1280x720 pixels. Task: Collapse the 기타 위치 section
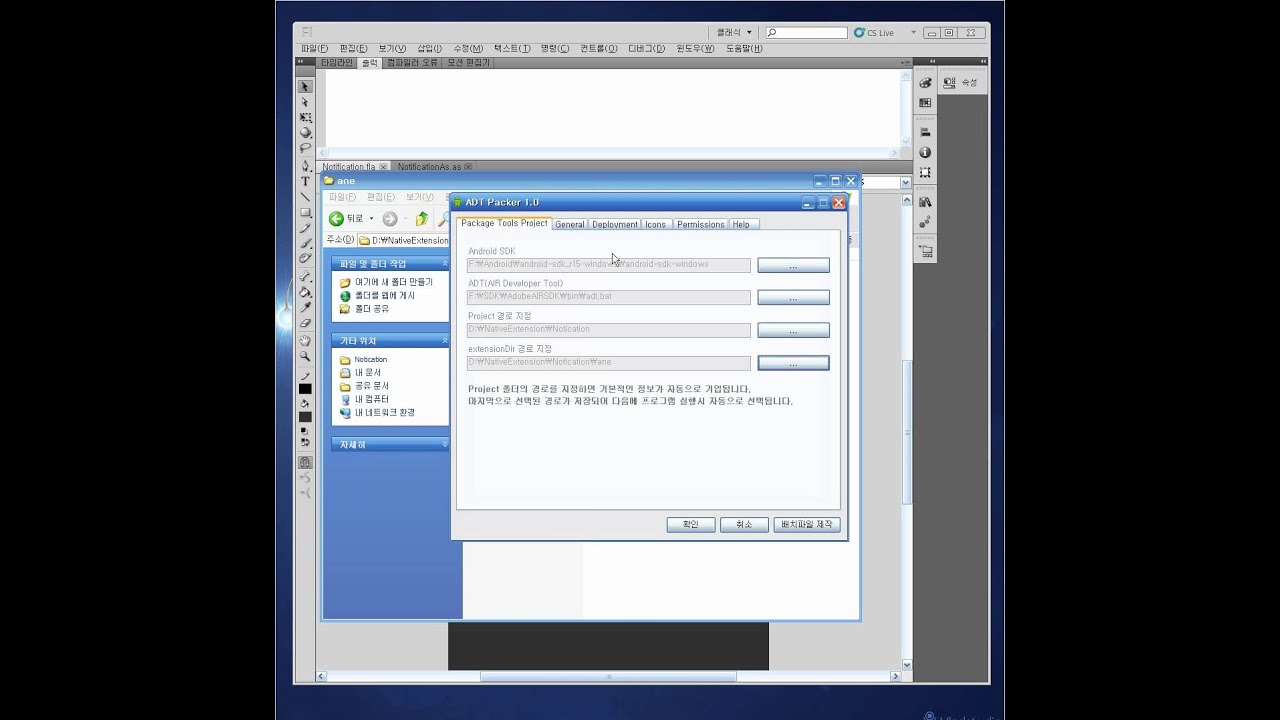pyautogui.click(x=443, y=341)
